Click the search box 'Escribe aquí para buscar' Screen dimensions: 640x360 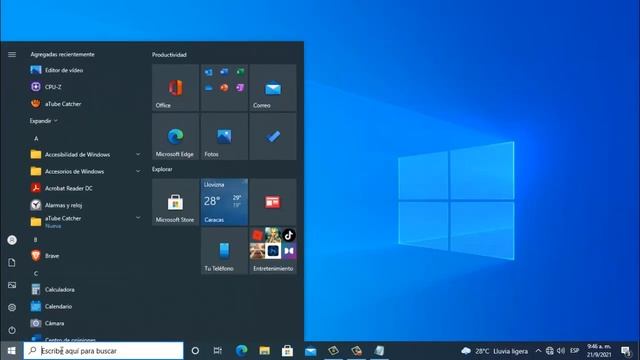(x=104, y=351)
